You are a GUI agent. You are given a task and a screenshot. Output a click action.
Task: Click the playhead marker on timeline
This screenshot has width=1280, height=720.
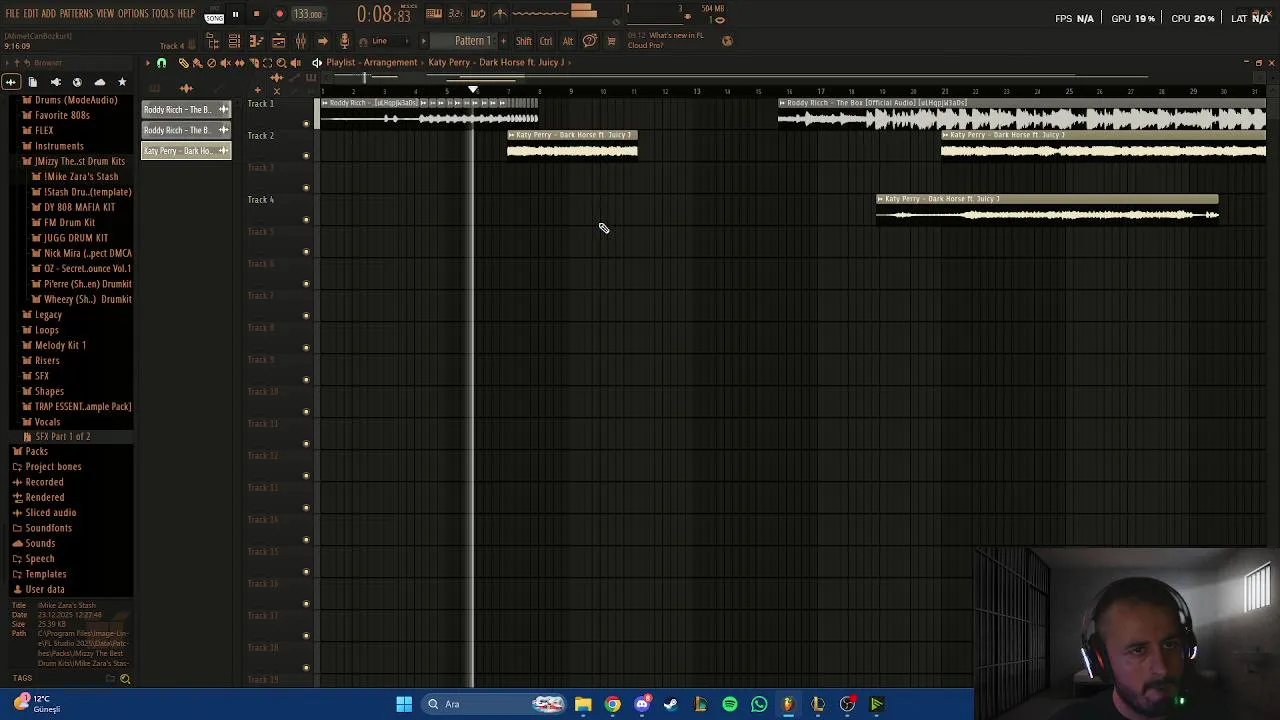(x=473, y=91)
